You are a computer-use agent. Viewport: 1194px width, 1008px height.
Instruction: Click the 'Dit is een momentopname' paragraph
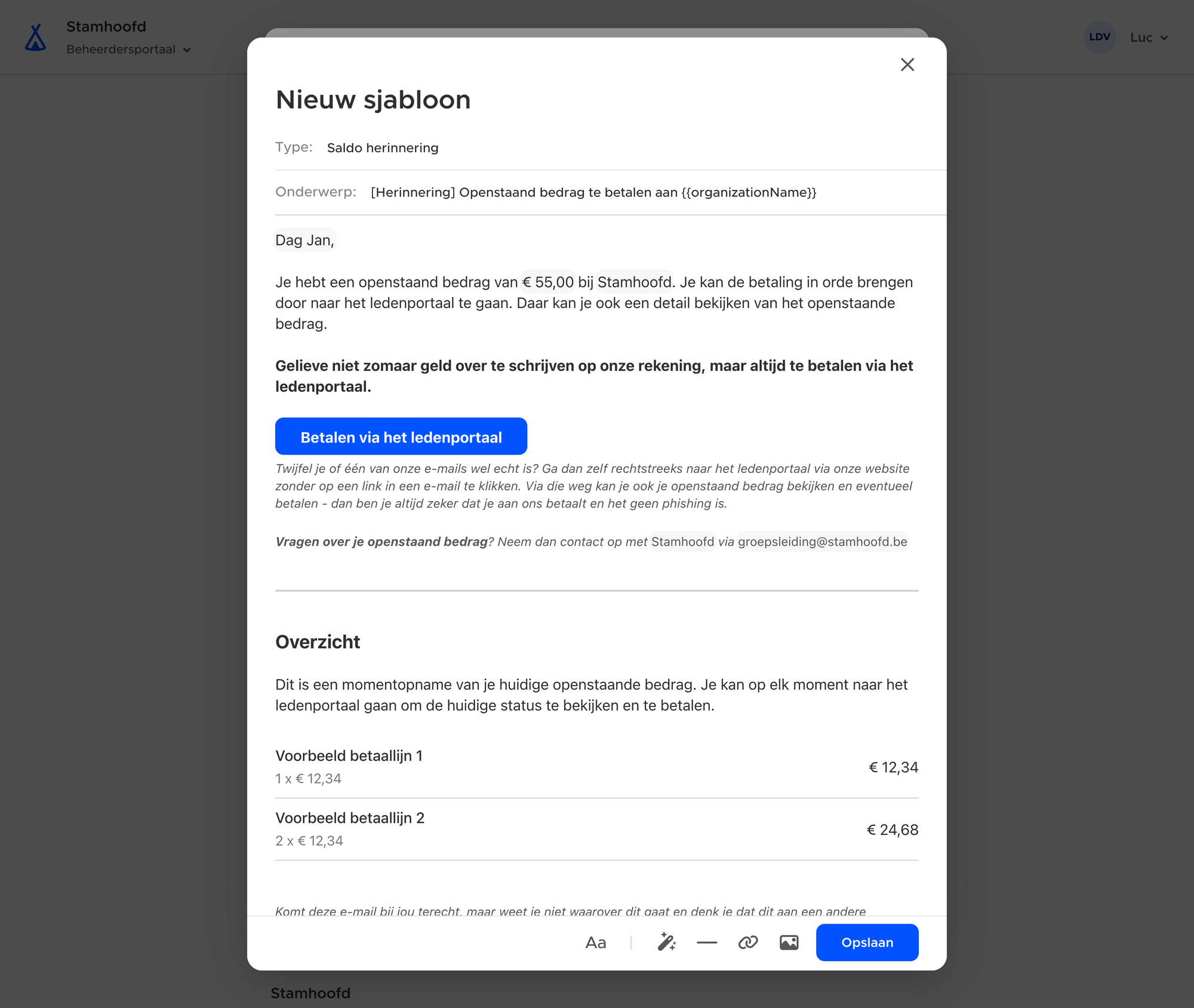pyautogui.click(x=592, y=695)
